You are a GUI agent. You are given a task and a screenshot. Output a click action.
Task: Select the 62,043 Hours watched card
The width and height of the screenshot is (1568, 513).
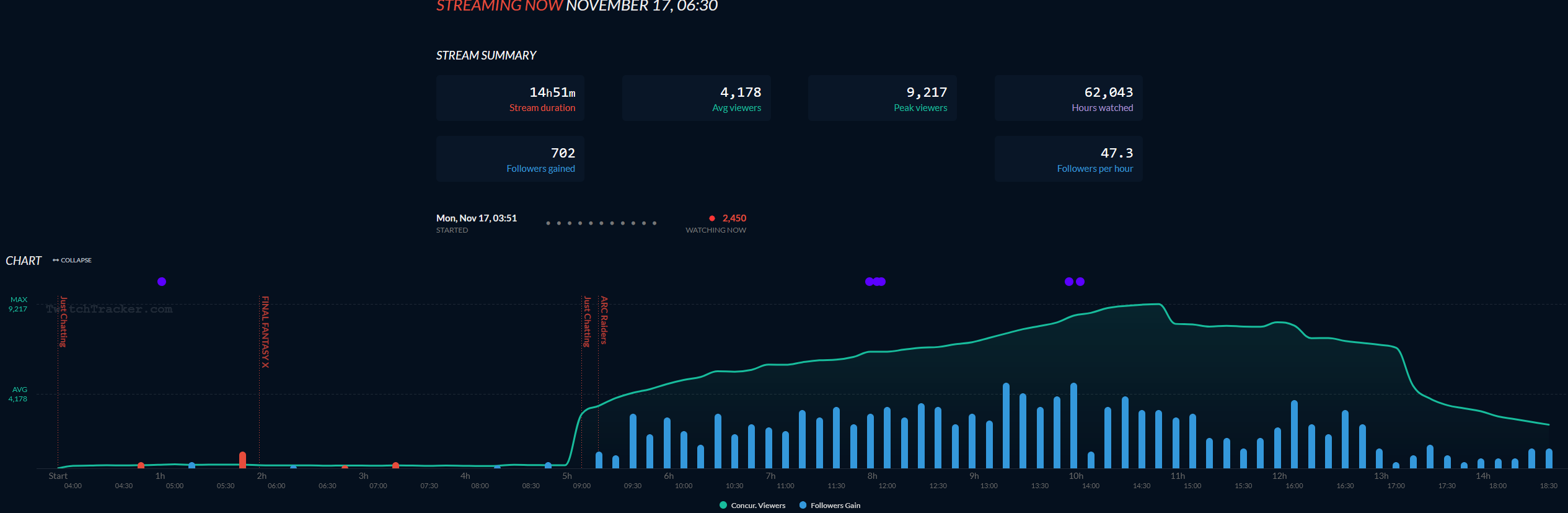[x=1069, y=98]
